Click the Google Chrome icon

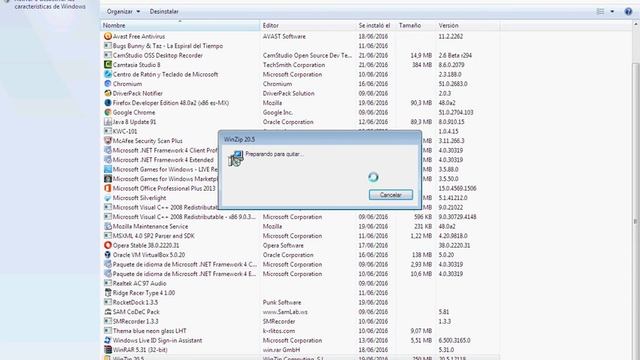pyautogui.click(x=108, y=112)
